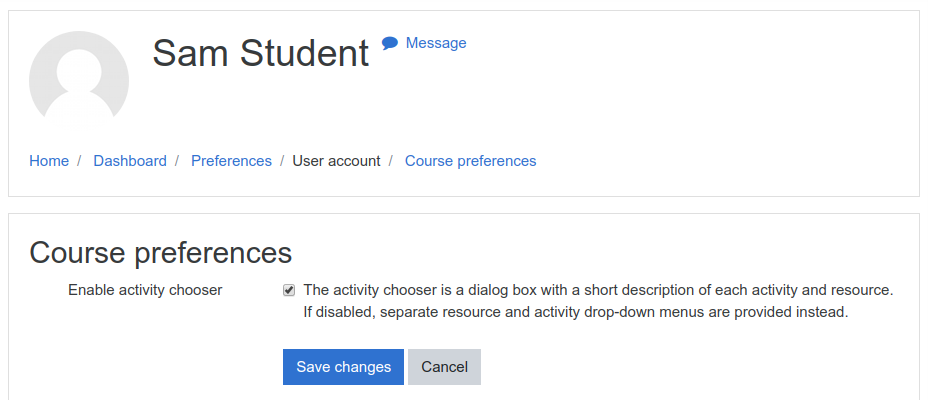Cancel the course preferences form
Viewport: 928px width, 400px height.
444,367
